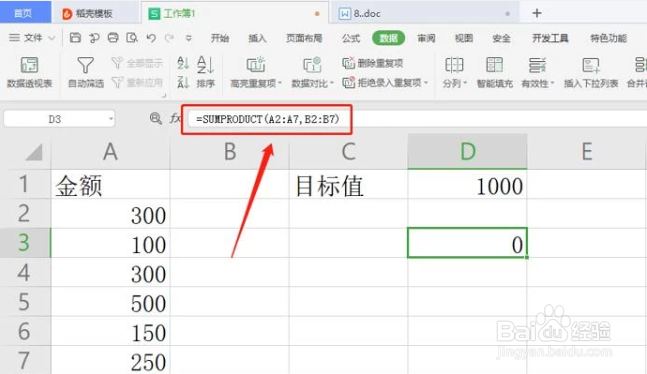Click cell A7 with value 250
647x374 pixels.
tap(110, 360)
